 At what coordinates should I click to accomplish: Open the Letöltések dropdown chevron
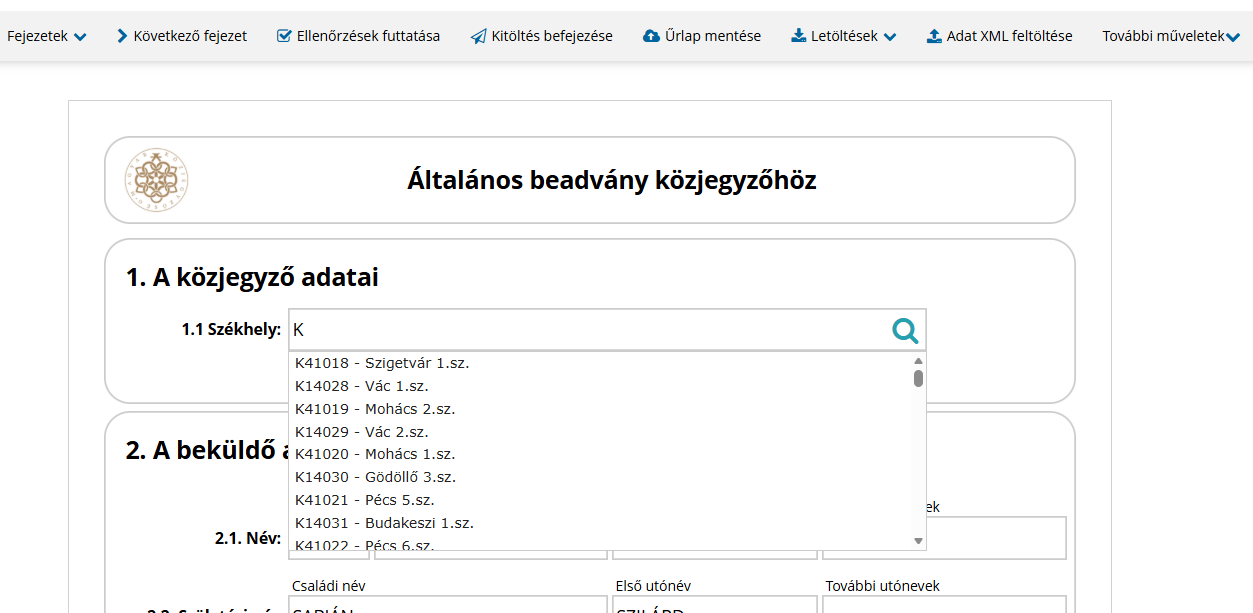click(x=890, y=37)
